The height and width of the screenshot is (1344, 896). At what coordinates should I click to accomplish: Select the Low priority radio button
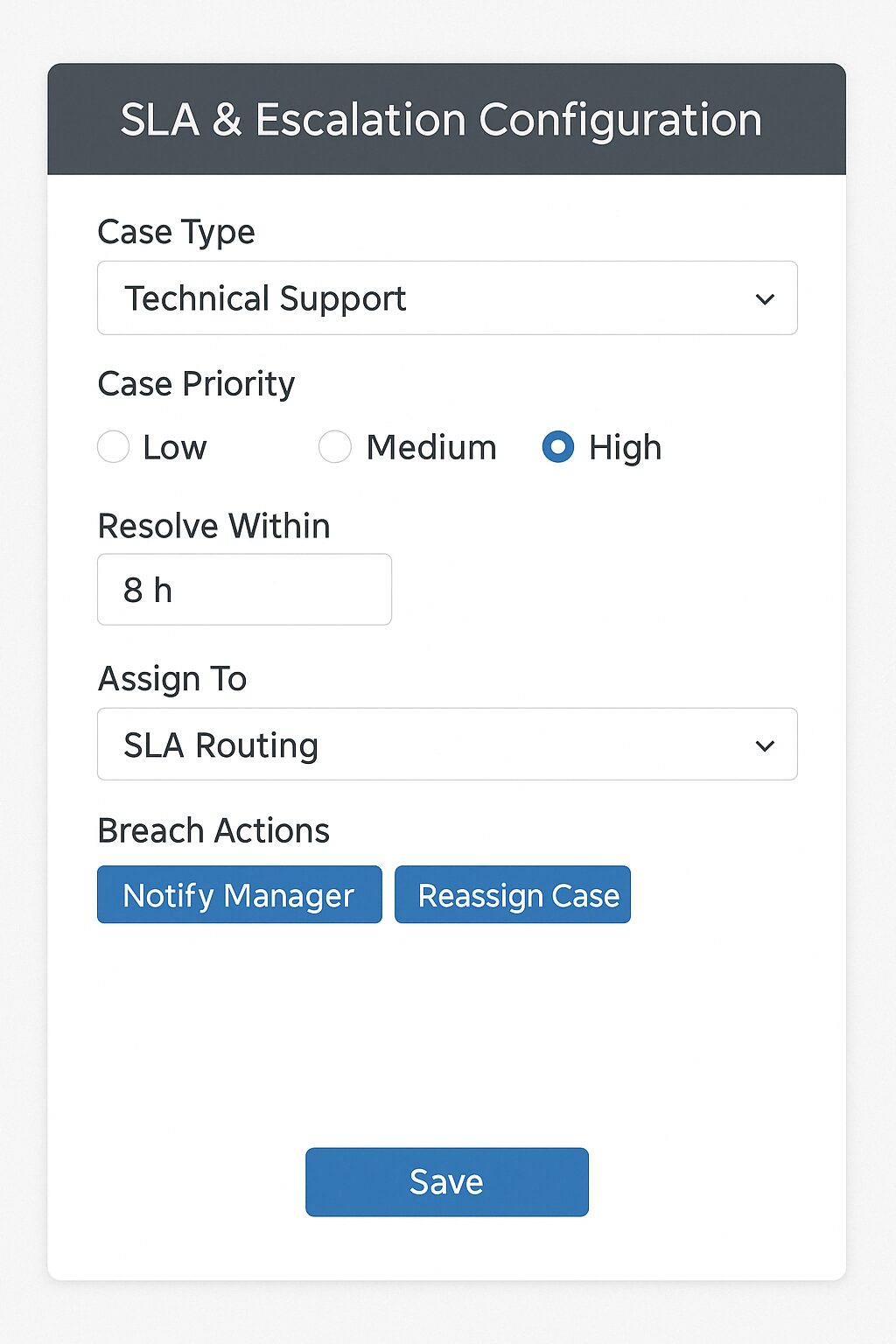click(x=114, y=447)
